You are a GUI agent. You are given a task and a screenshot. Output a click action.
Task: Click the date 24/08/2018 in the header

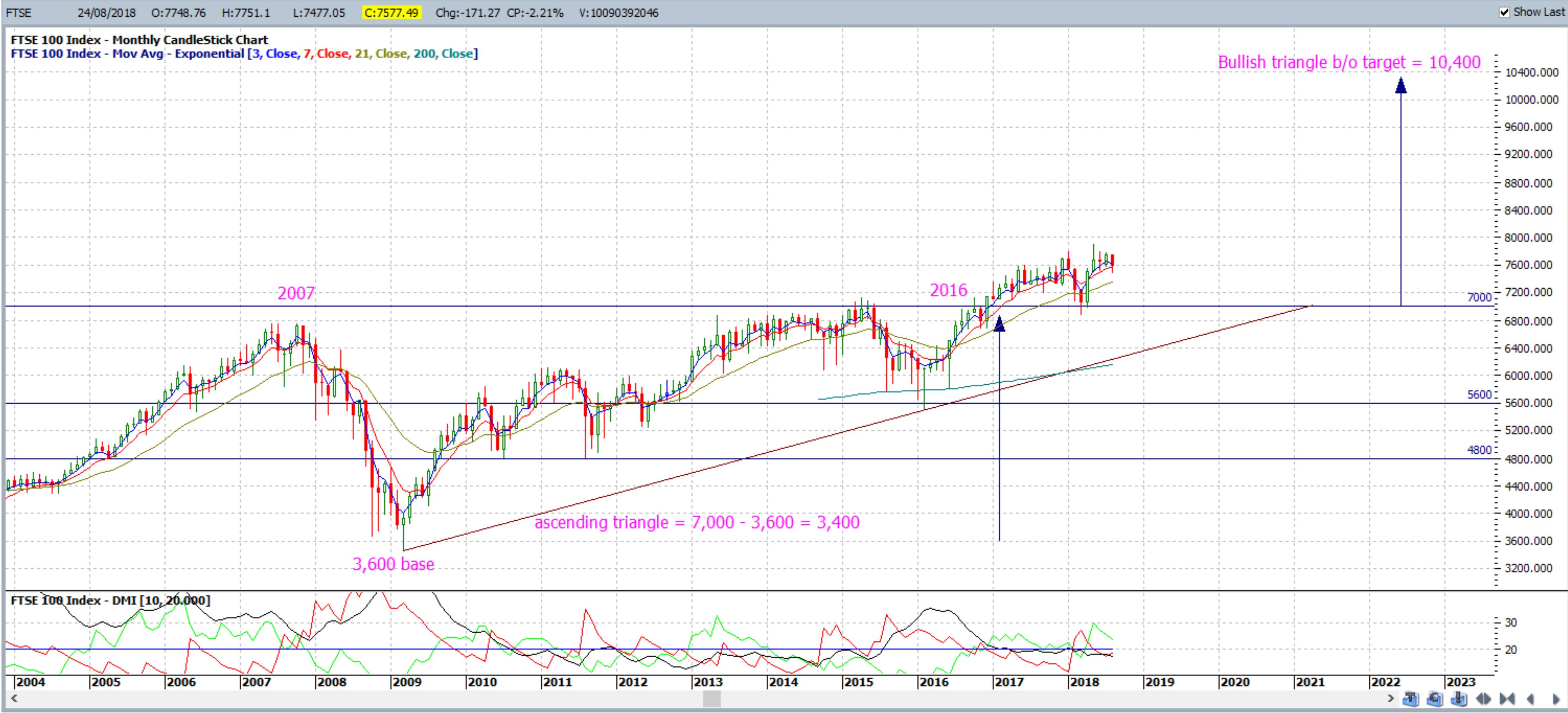click(x=107, y=13)
